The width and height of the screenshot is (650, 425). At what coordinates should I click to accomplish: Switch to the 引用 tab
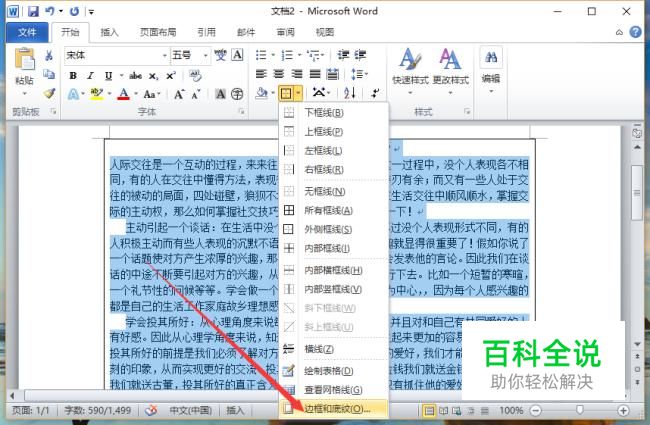pyautogui.click(x=206, y=32)
